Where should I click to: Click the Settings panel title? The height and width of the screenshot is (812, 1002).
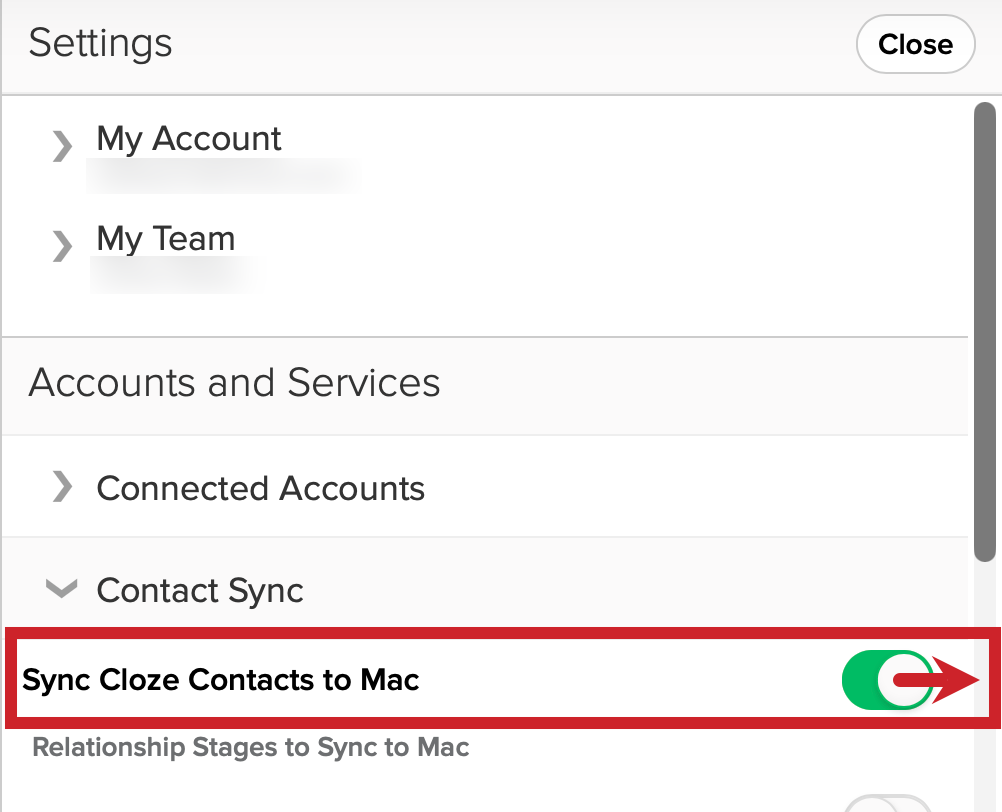pyautogui.click(x=100, y=43)
